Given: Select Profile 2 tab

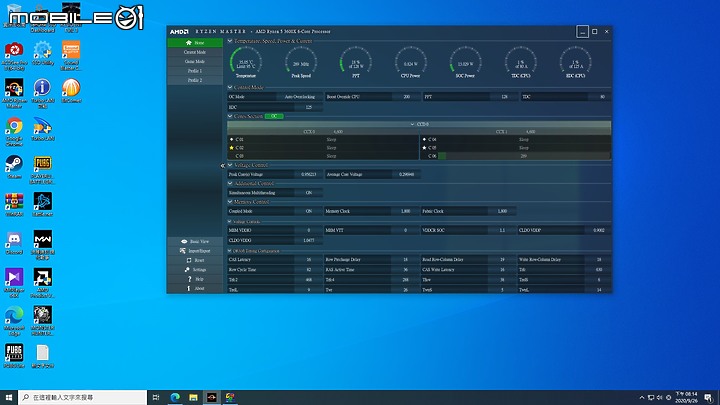Looking at the screenshot, I should 195,80.
